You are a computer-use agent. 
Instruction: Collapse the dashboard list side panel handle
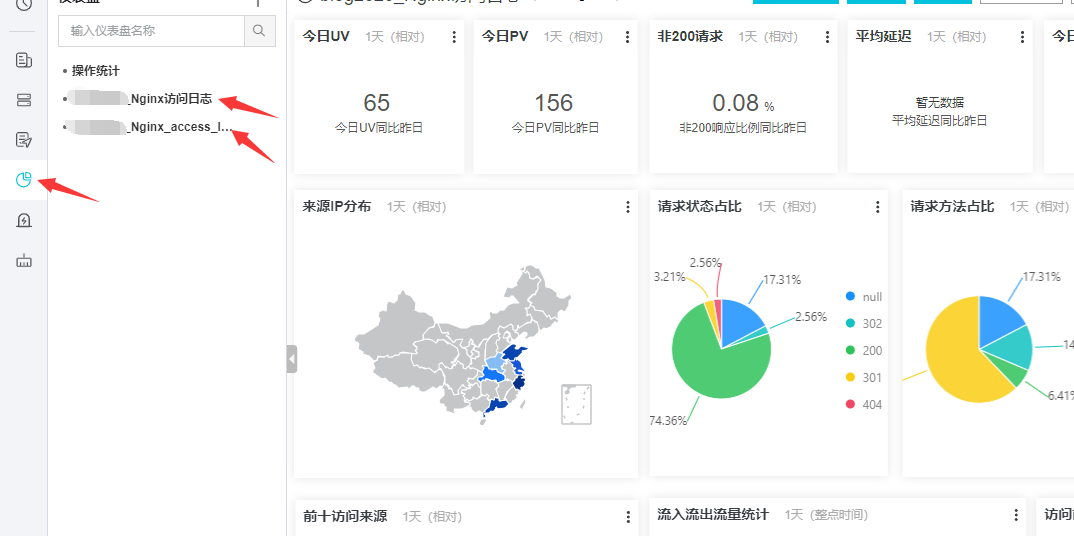[x=292, y=359]
